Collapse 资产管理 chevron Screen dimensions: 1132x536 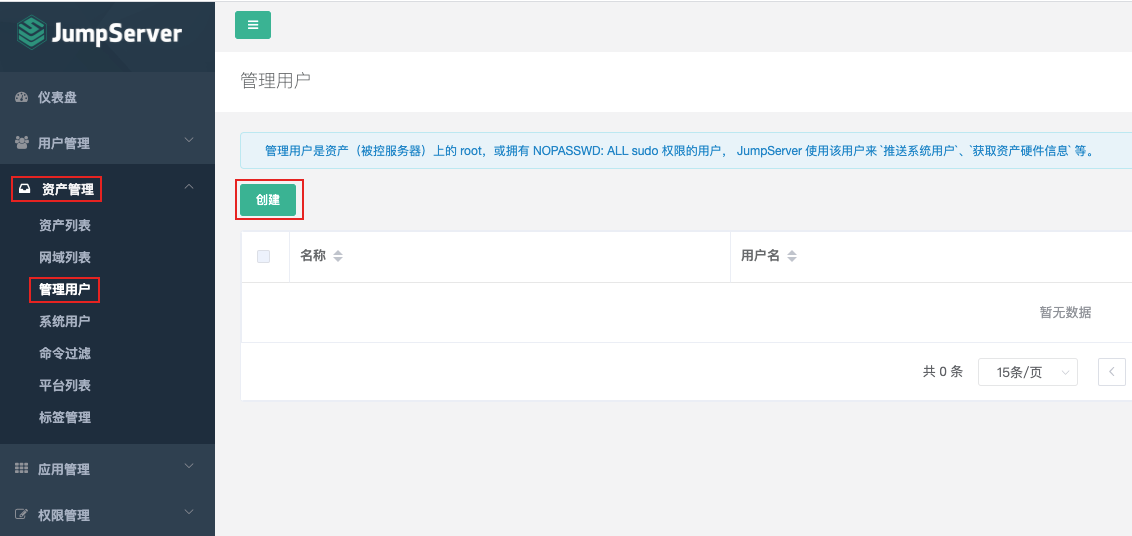tap(189, 186)
